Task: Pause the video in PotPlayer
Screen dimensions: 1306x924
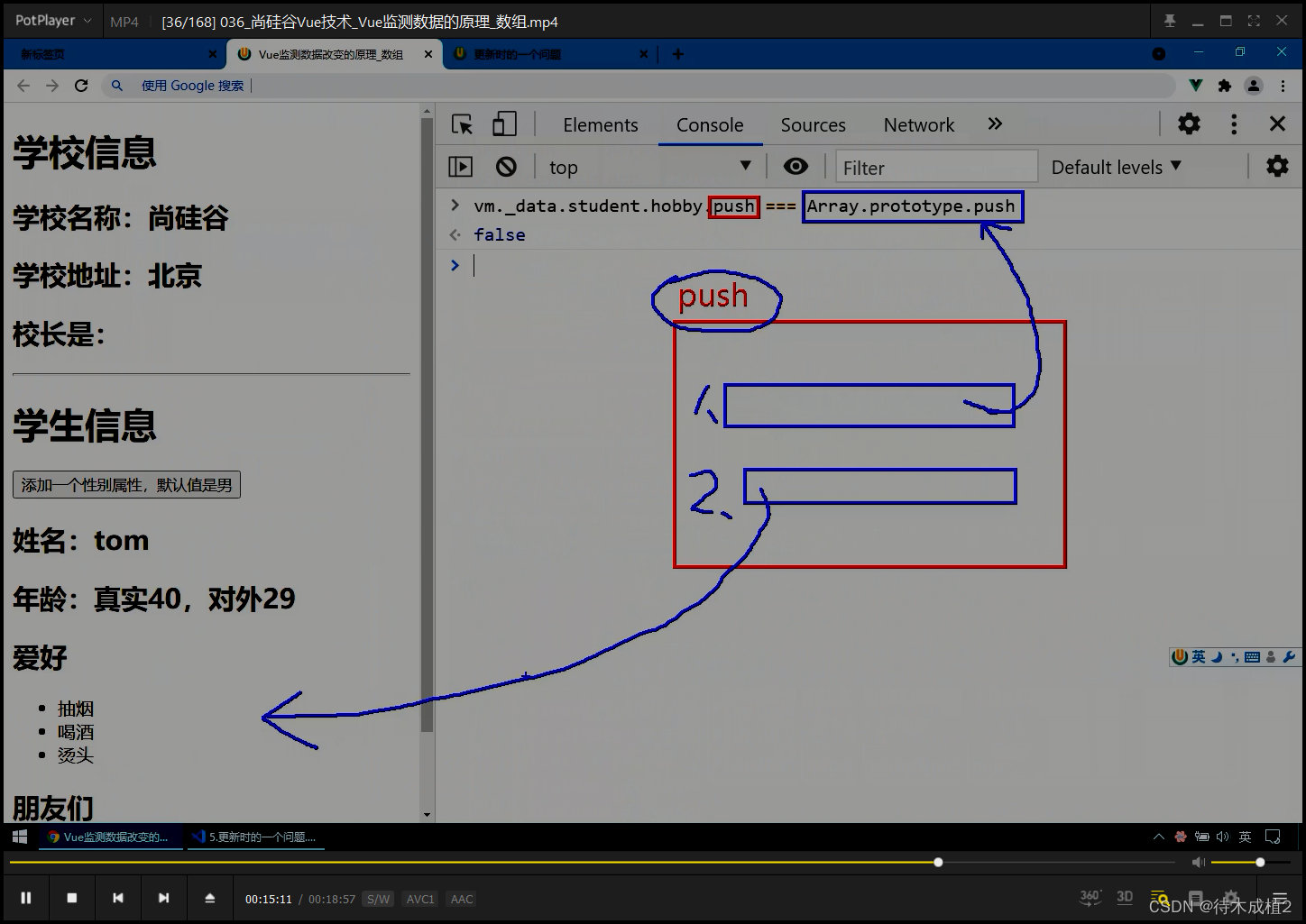Action: click(x=26, y=898)
